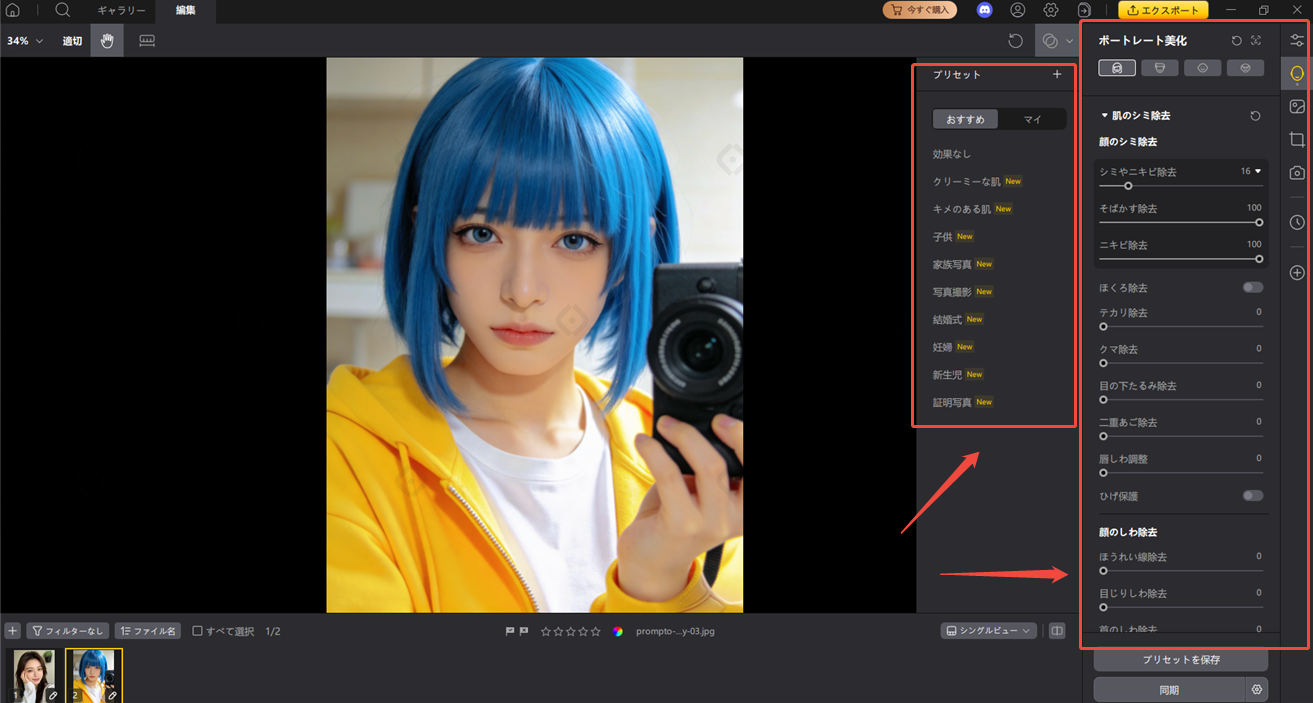Select the face shape retouch icon
Viewport: 1313px width, 703px height.
(1160, 67)
